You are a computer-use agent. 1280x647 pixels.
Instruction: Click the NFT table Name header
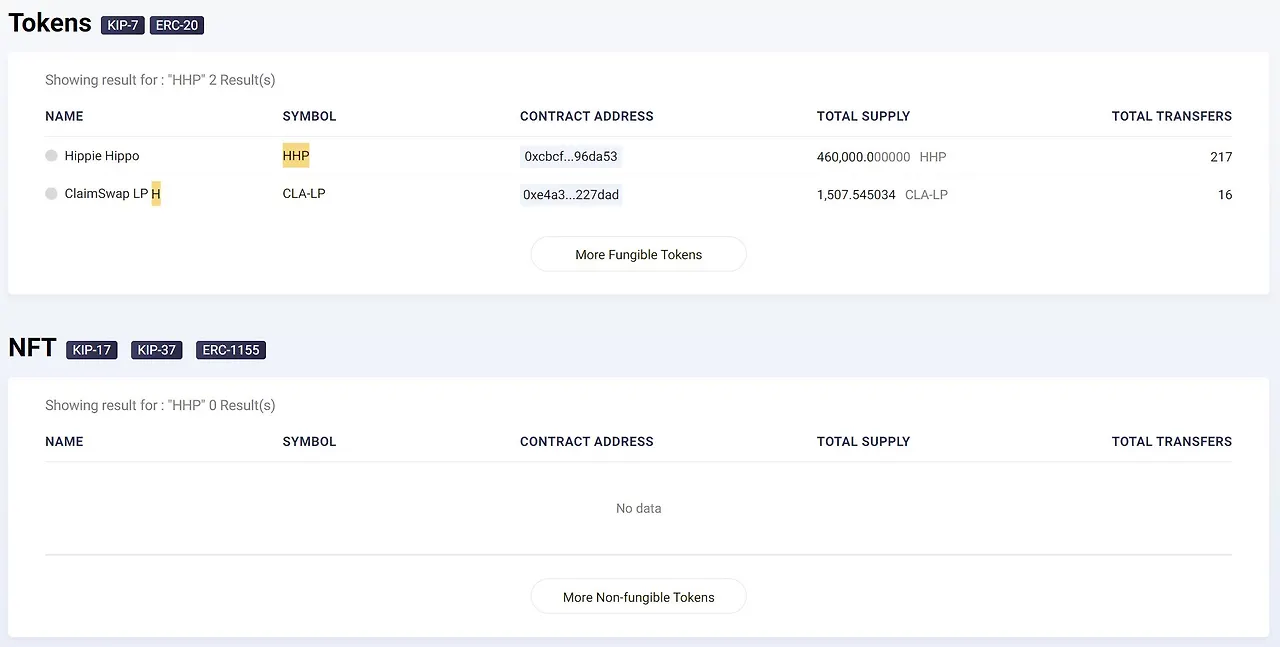tap(64, 441)
